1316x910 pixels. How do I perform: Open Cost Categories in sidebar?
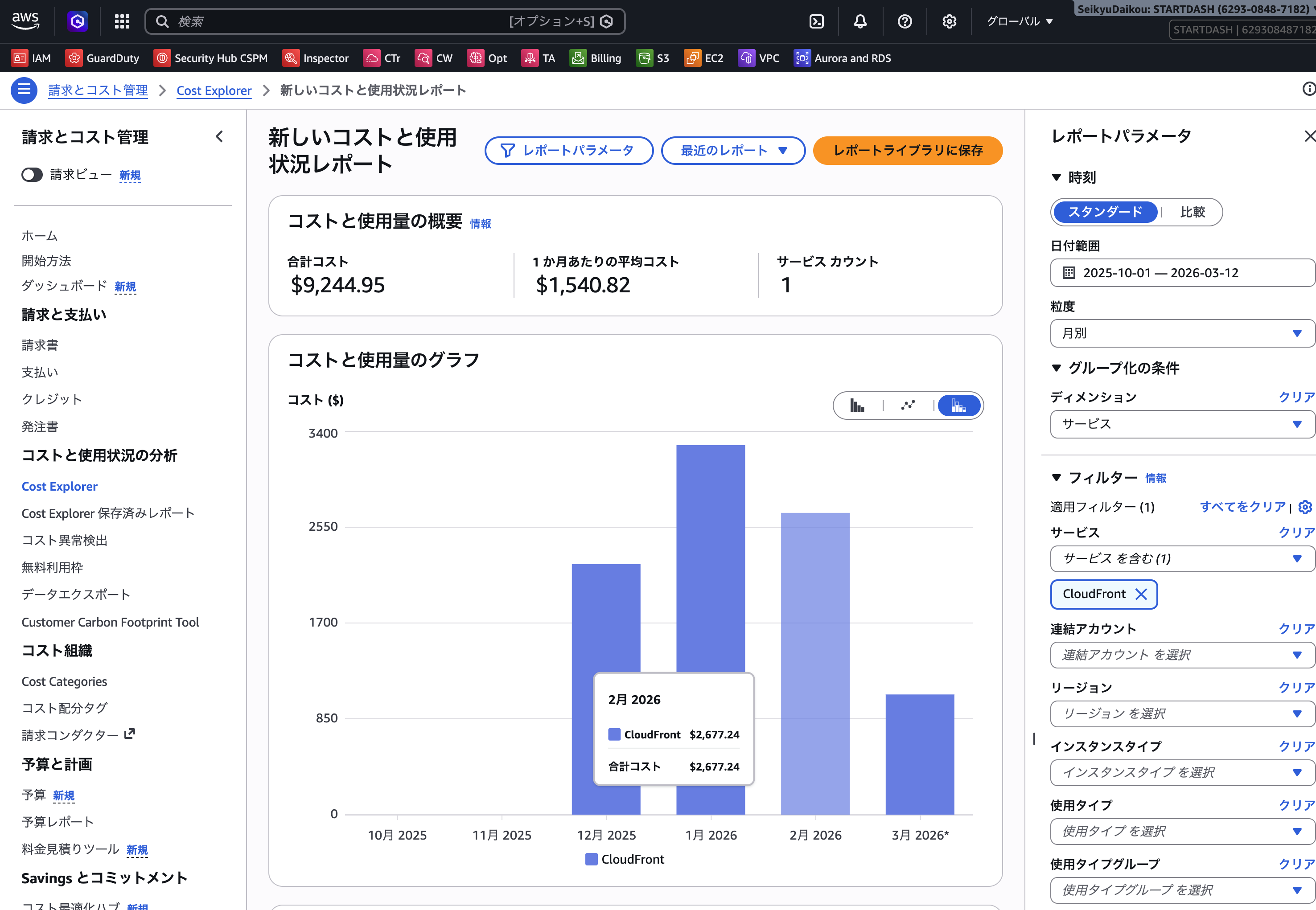click(x=65, y=681)
